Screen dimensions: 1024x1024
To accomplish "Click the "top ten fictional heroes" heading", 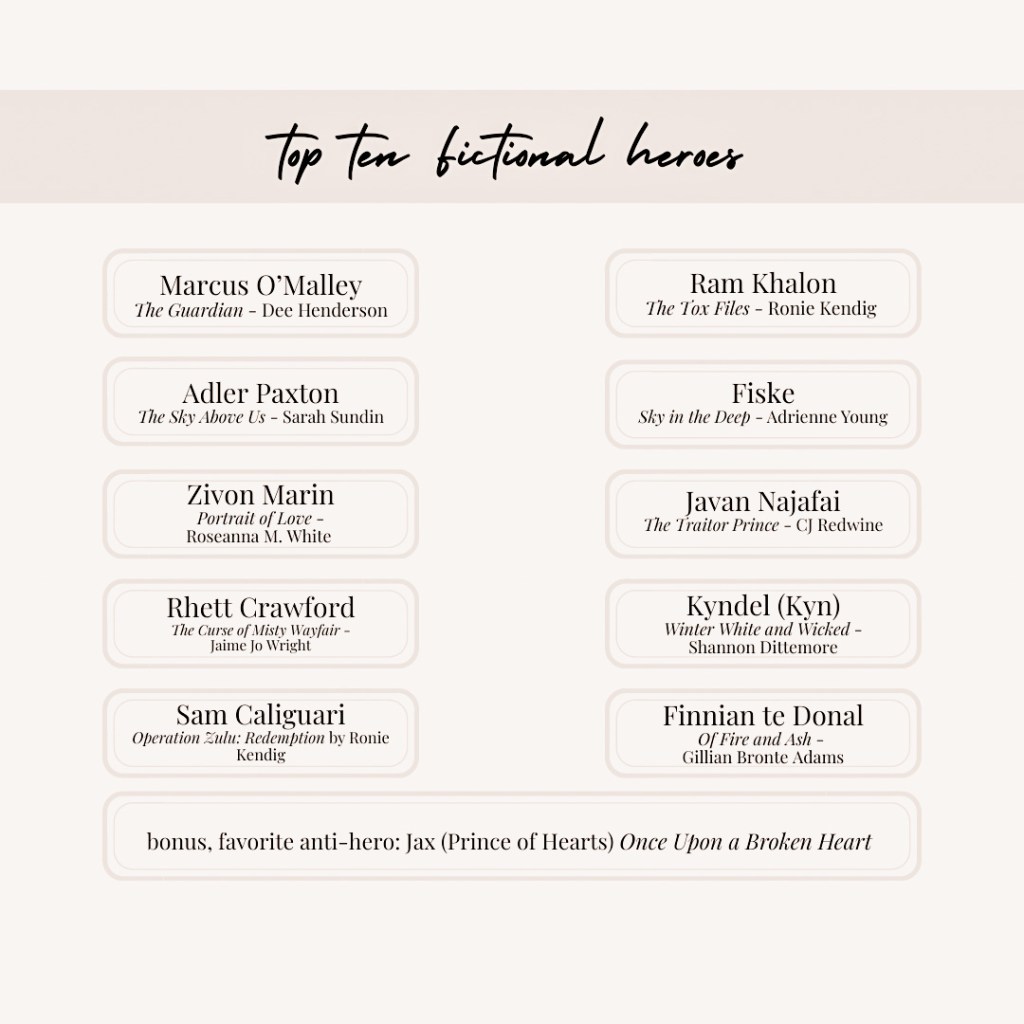I will click(504, 152).
